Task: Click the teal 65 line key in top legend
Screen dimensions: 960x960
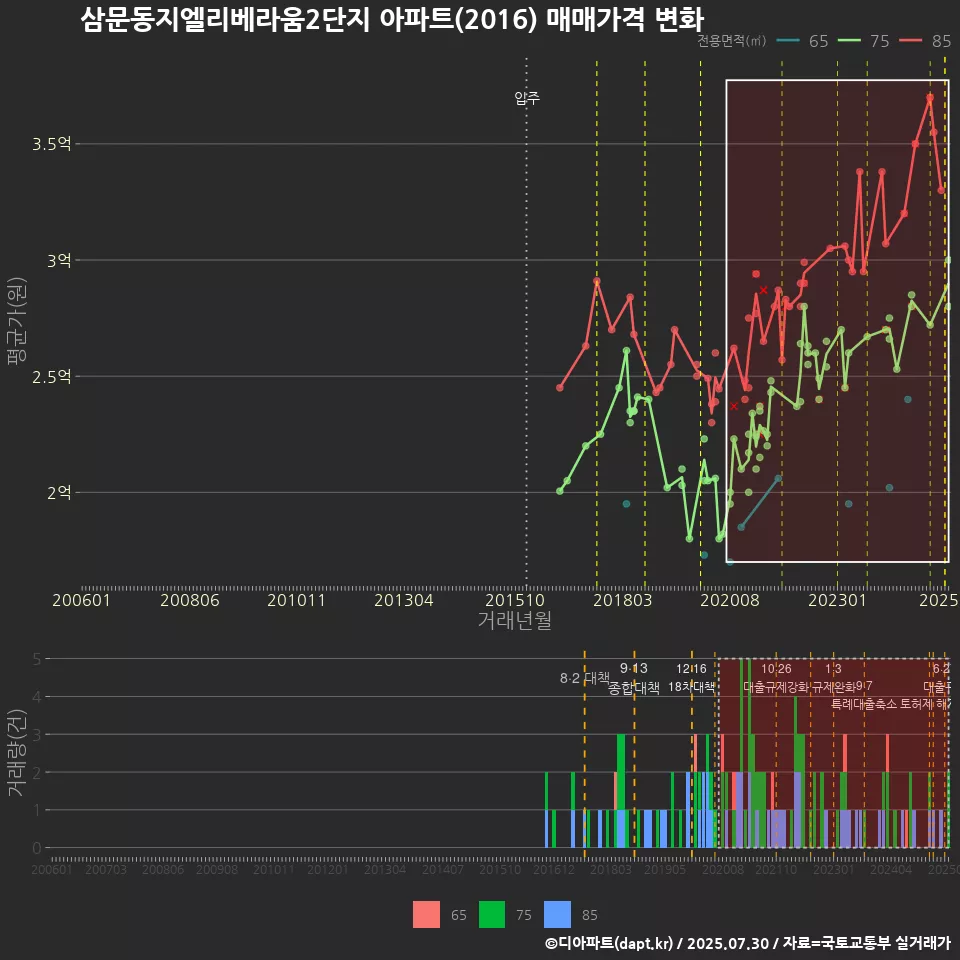Action: (787, 41)
